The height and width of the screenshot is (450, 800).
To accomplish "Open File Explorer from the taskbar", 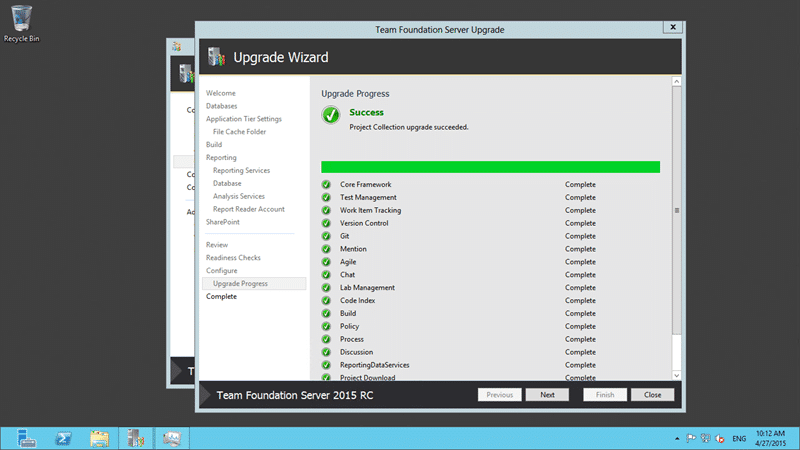I will (x=99, y=438).
